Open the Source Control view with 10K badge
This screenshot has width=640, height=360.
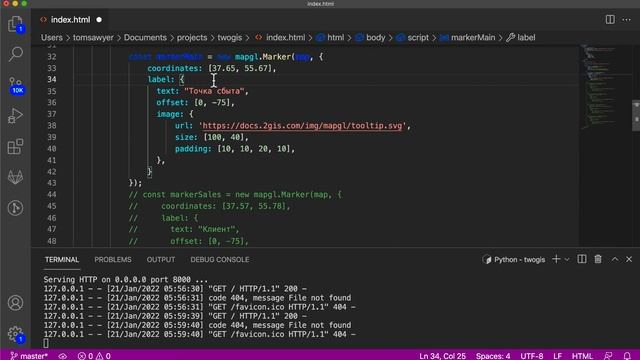(x=16, y=85)
